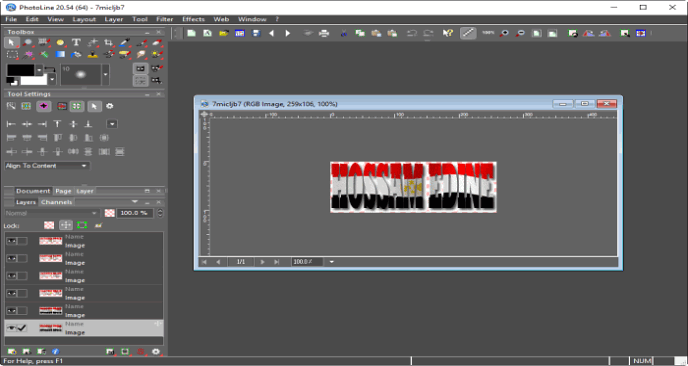Image resolution: width=688 pixels, height=366 pixels.
Task: Click the layer opacity 100.0 % field
Action: pos(135,213)
